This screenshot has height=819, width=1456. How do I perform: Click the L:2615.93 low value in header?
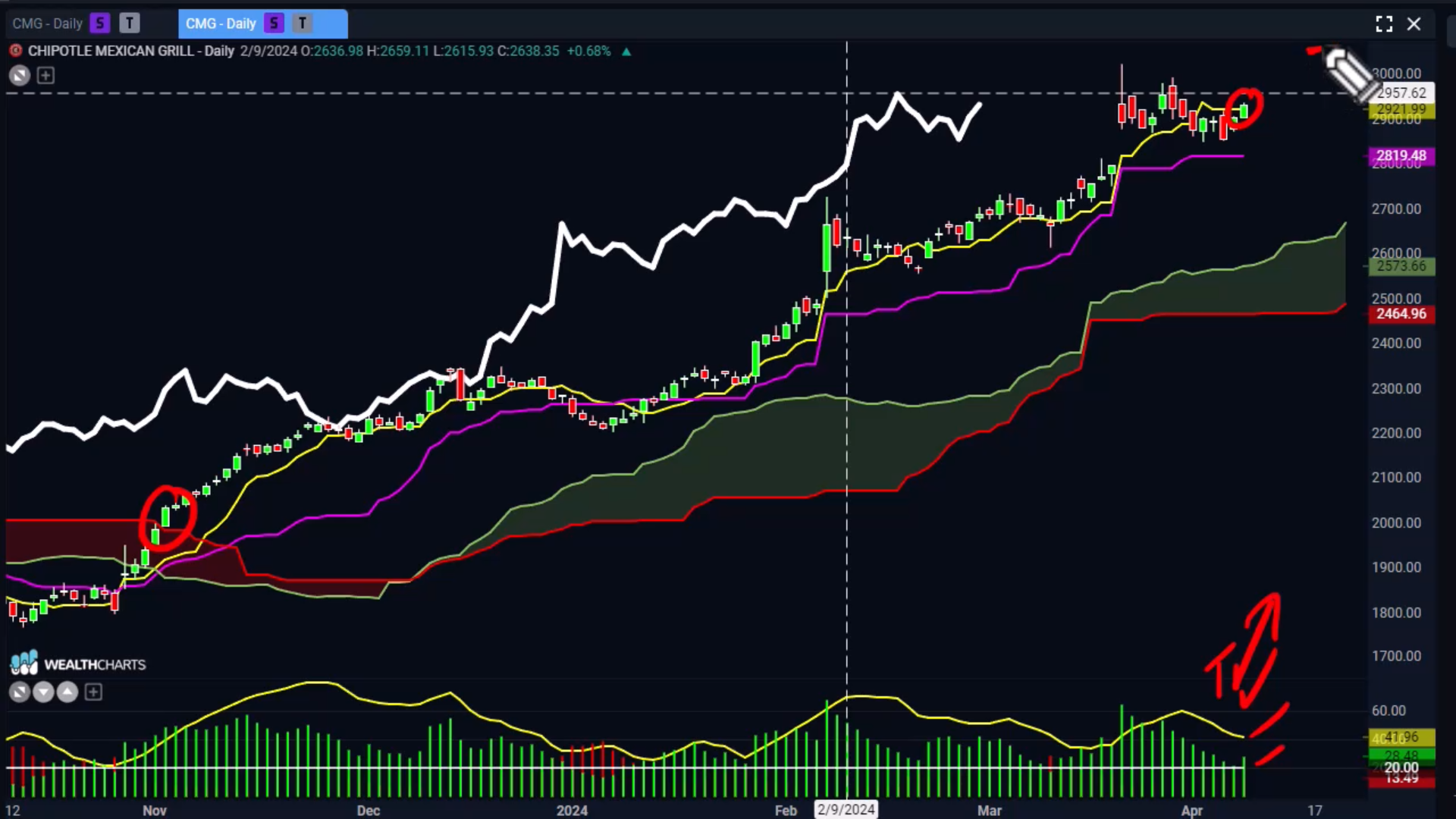pyautogui.click(x=463, y=51)
